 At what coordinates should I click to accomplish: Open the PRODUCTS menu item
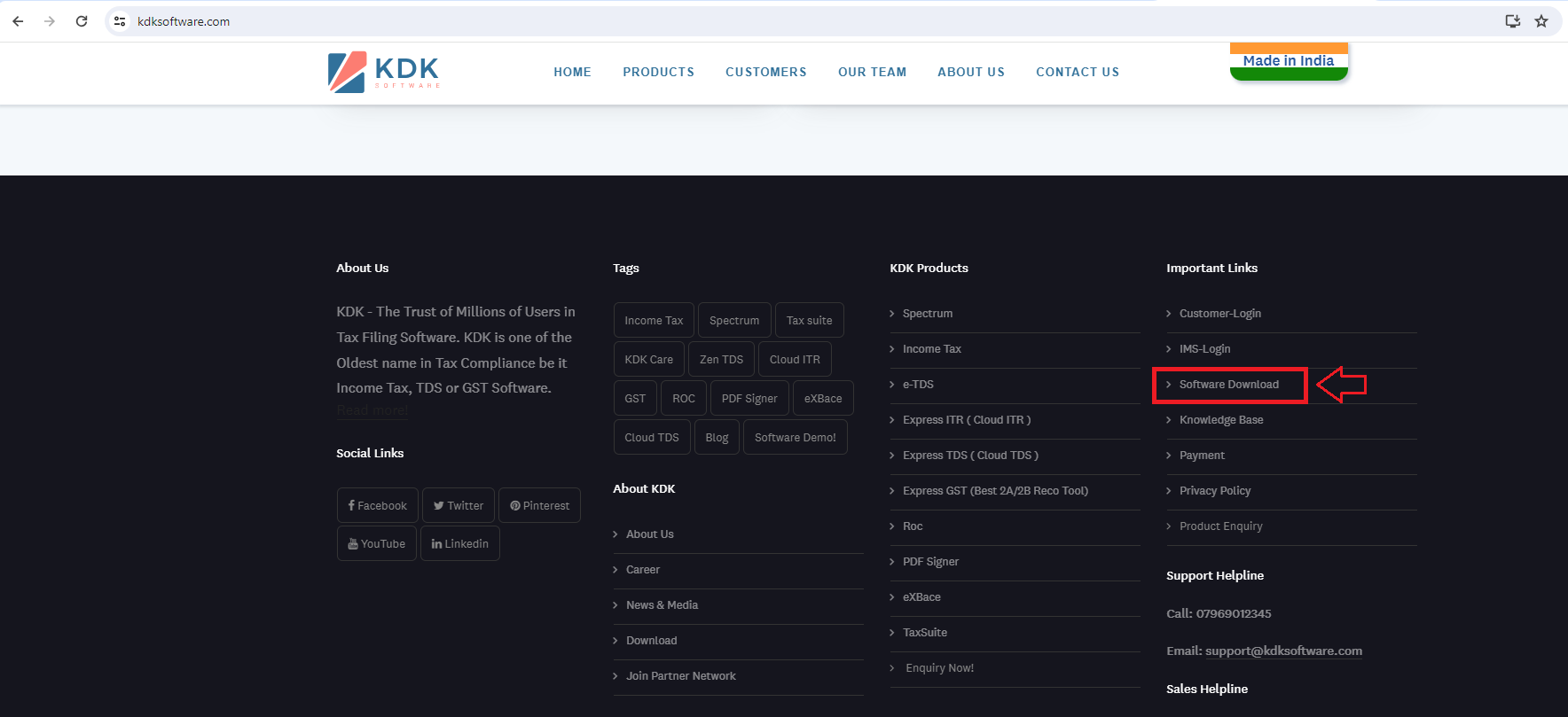click(x=658, y=72)
